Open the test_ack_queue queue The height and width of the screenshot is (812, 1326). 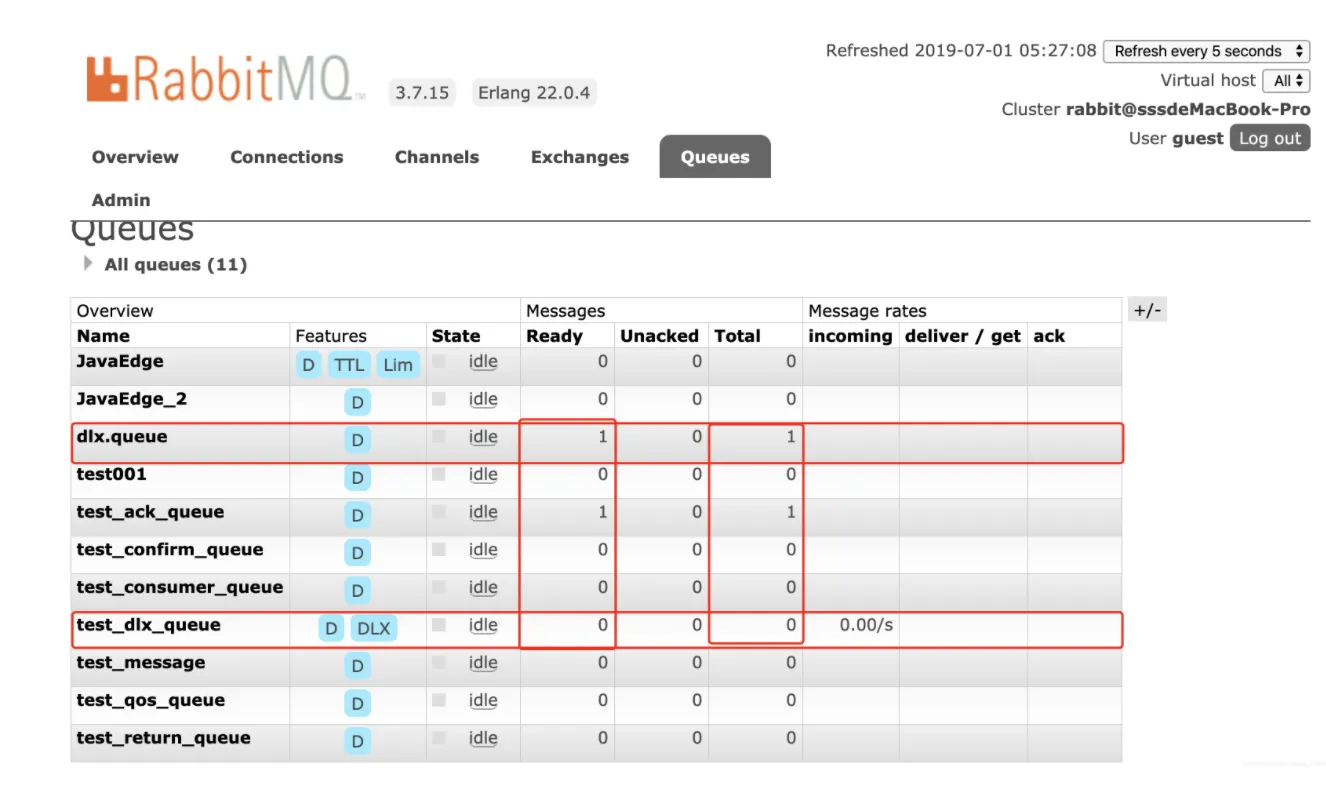(x=150, y=512)
